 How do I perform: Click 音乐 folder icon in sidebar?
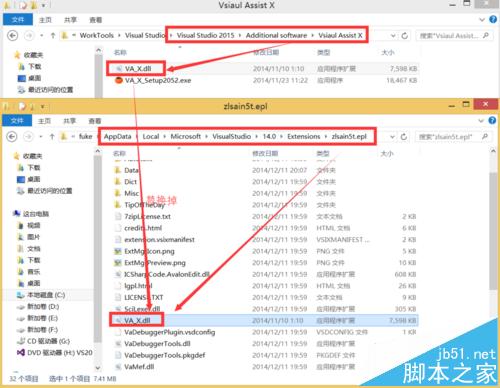[21, 272]
